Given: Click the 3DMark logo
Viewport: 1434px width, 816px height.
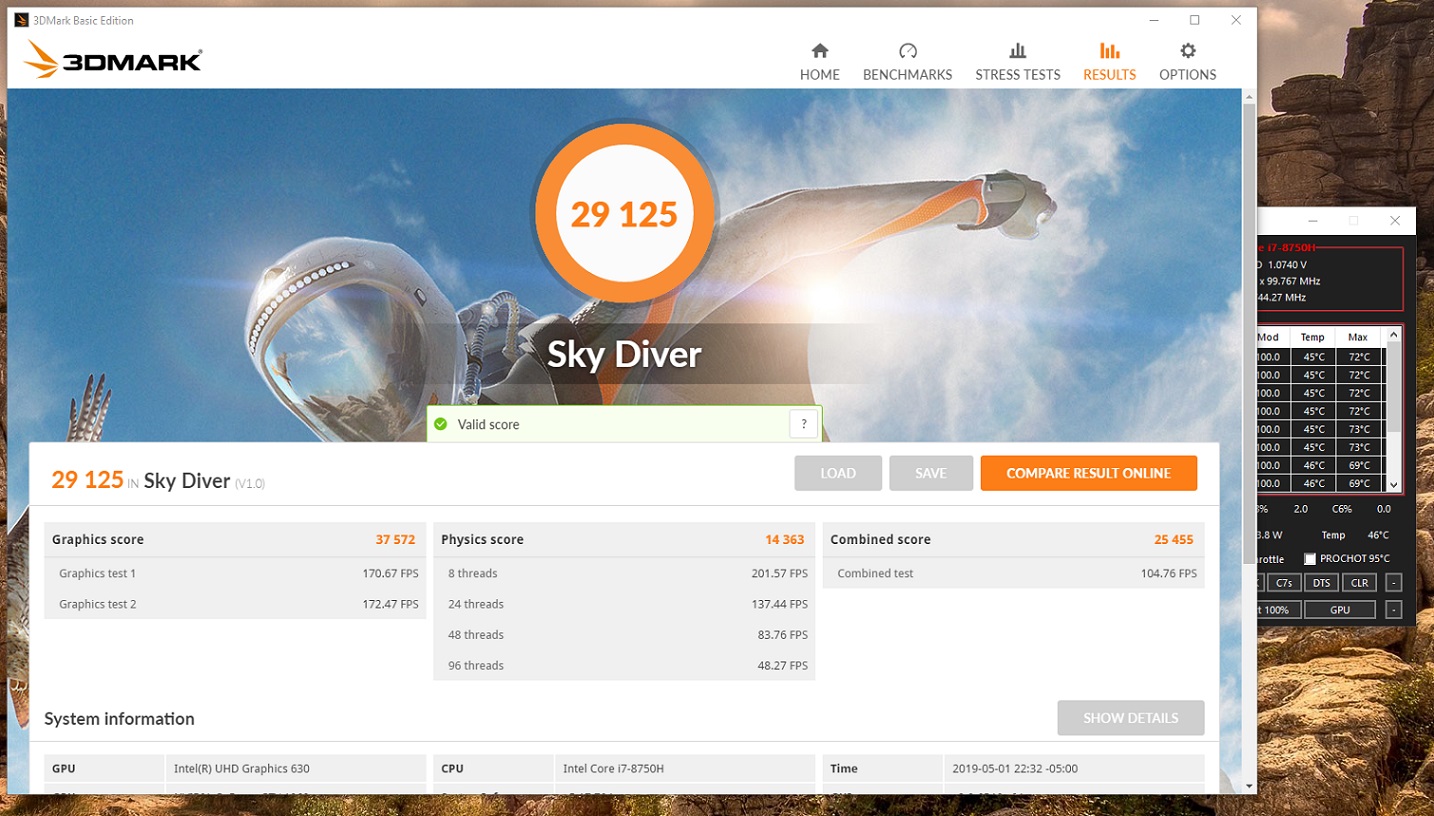Looking at the screenshot, I should [x=113, y=60].
